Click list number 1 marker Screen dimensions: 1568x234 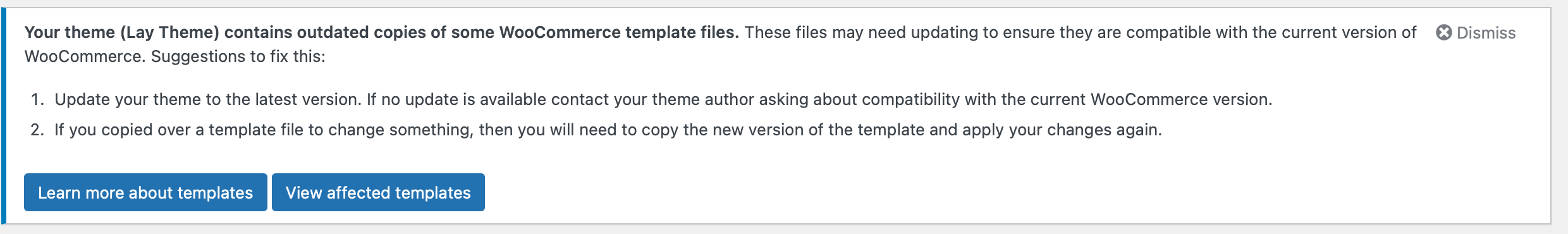[x=37, y=99]
